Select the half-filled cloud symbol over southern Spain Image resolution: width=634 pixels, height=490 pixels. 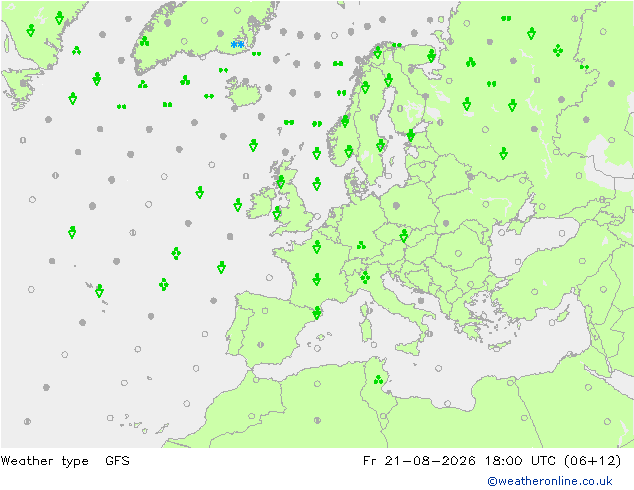click(x=261, y=345)
